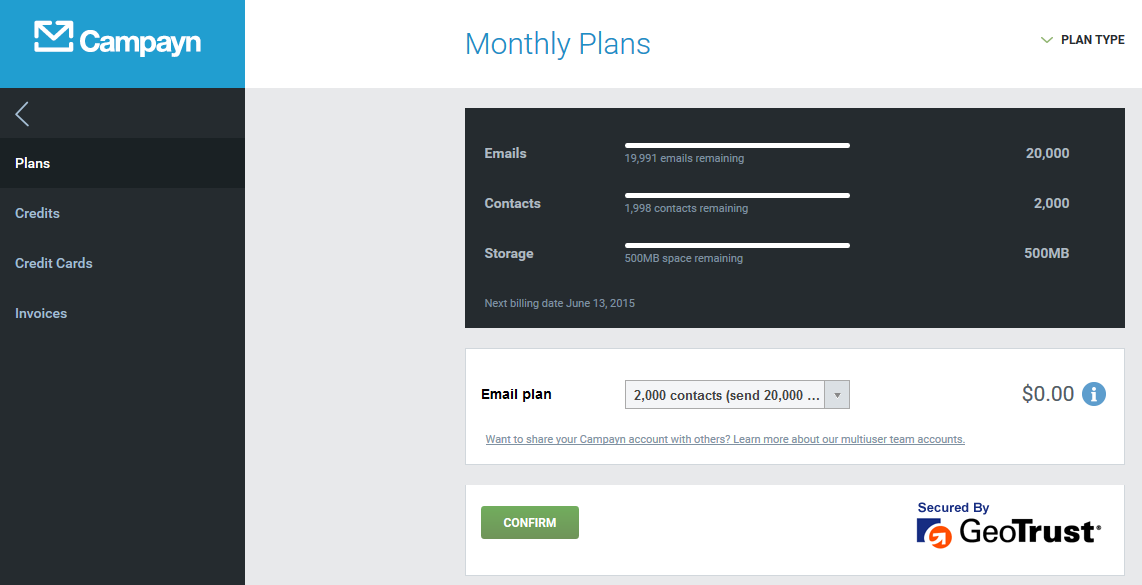The height and width of the screenshot is (585, 1142).
Task: Click the Email plan dropdown arrow
Action: (x=838, y=395)
